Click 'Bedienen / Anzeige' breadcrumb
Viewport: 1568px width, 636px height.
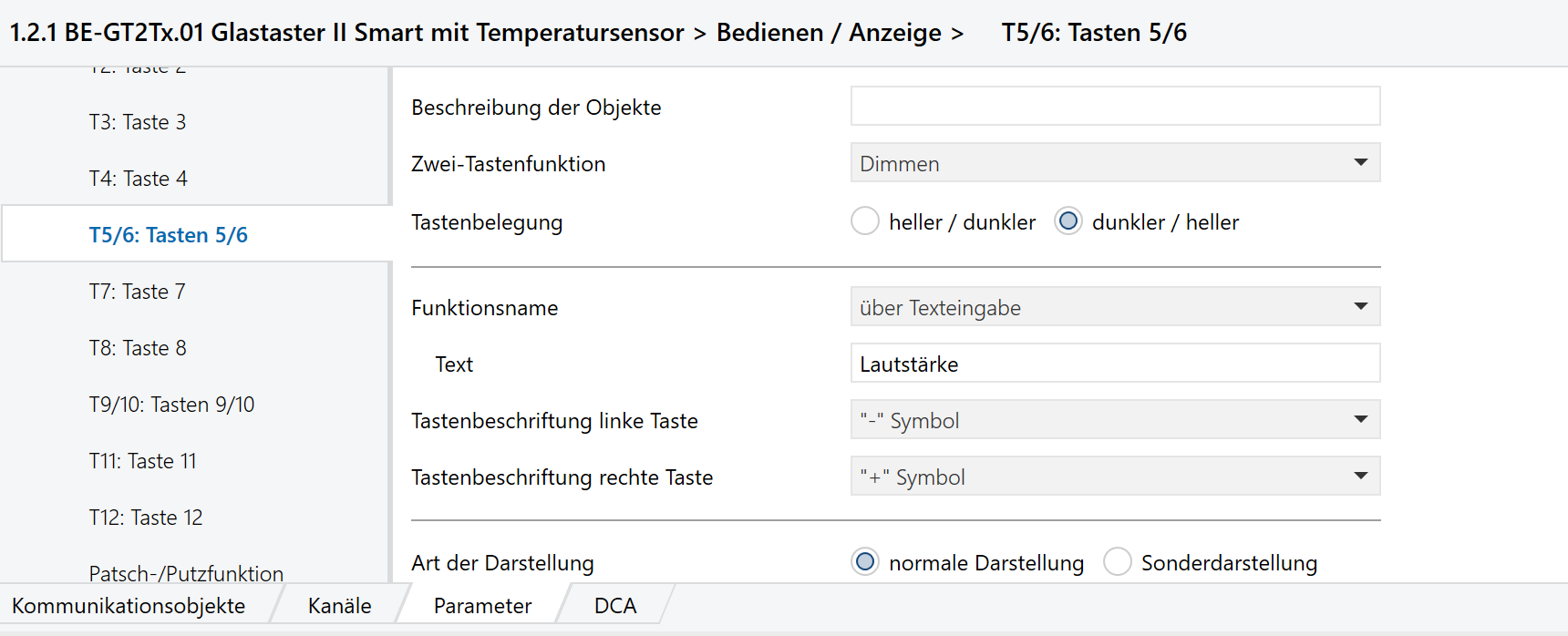click(829, 33)
